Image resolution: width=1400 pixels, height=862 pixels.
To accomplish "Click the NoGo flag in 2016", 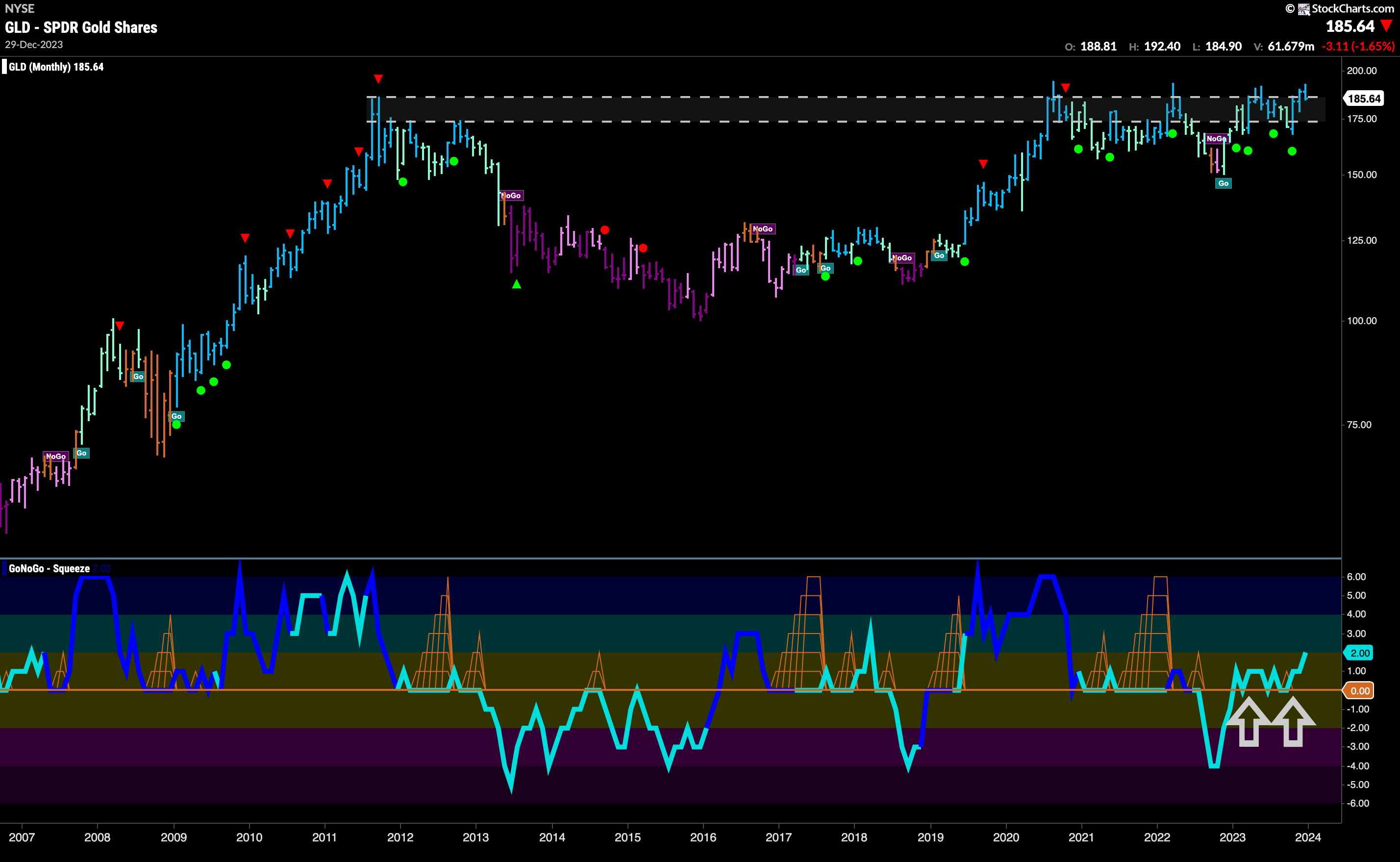I will coord(762,228).
